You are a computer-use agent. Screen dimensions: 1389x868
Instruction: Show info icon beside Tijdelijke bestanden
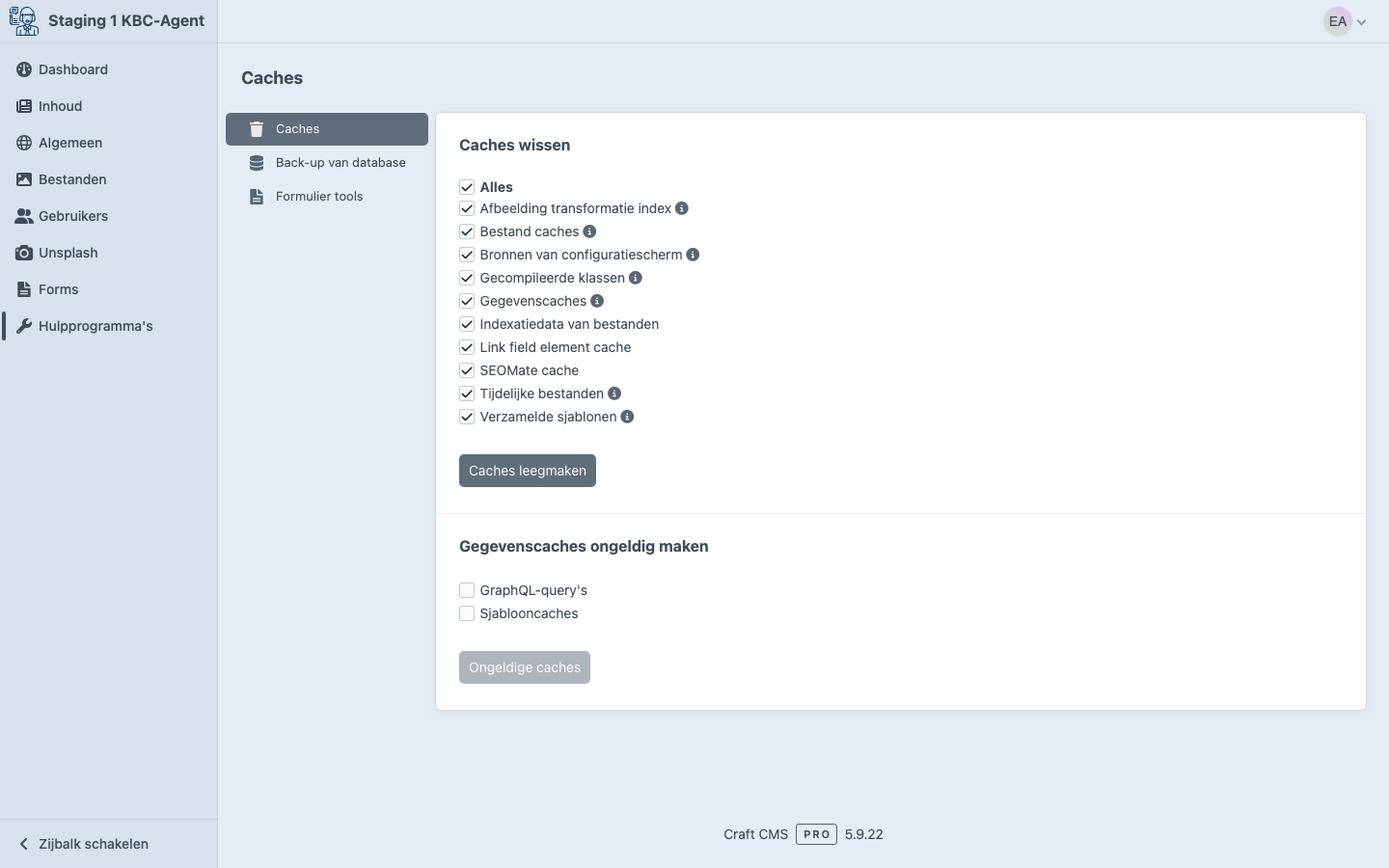614,393
